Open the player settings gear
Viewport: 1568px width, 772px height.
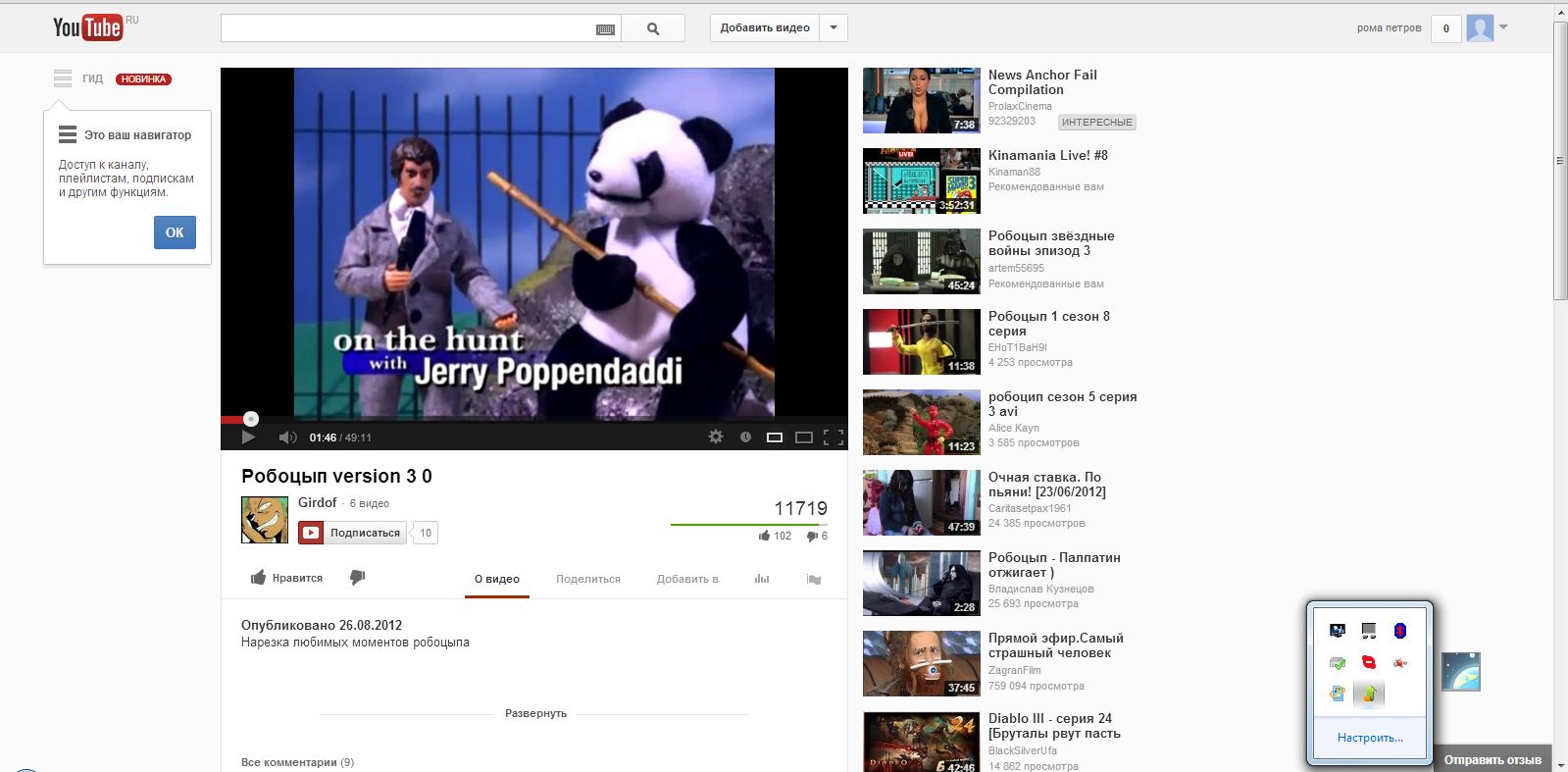(716, 437)
